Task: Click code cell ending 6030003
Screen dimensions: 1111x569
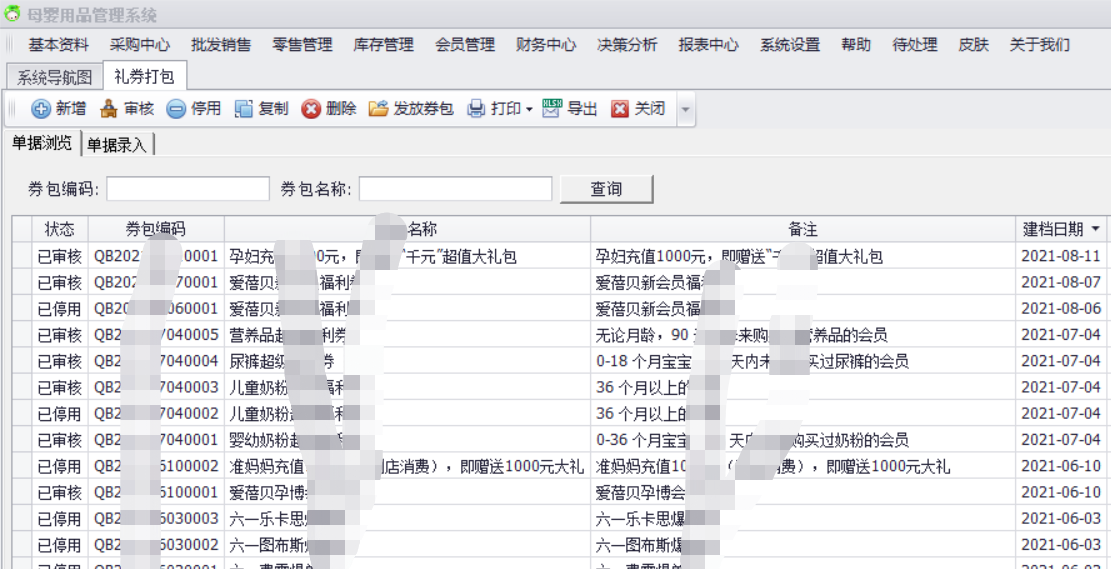Action: pyautogui.click(x=156, y=519)
